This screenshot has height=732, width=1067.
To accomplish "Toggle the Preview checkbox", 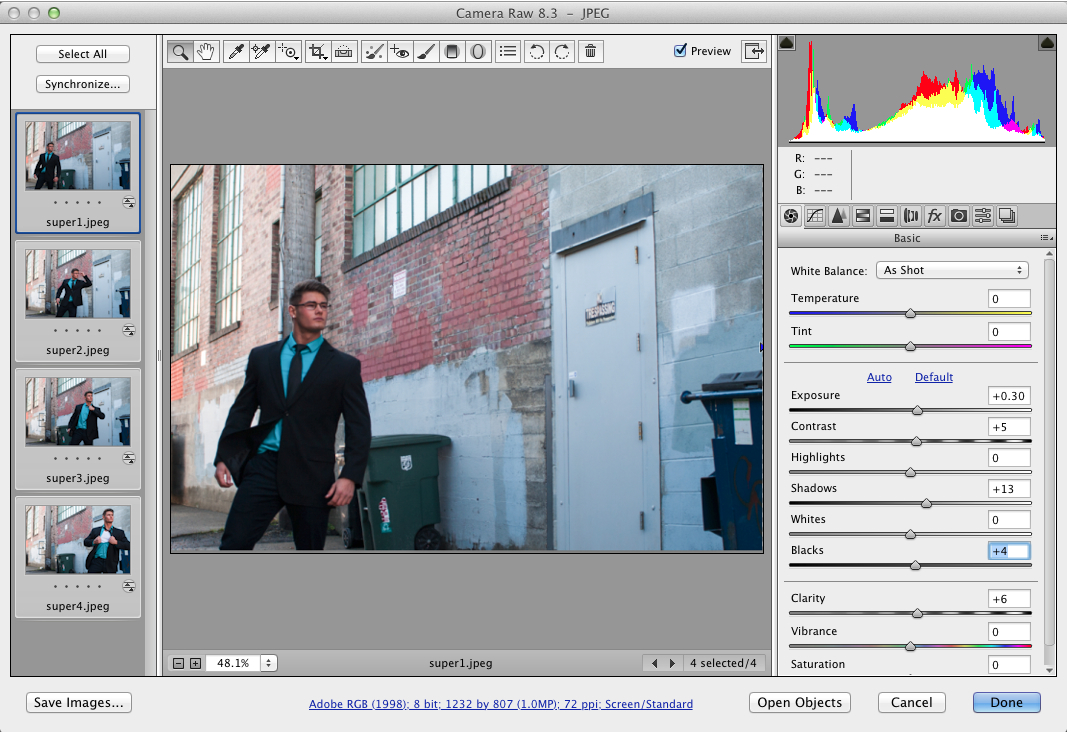I will [681, 51].
